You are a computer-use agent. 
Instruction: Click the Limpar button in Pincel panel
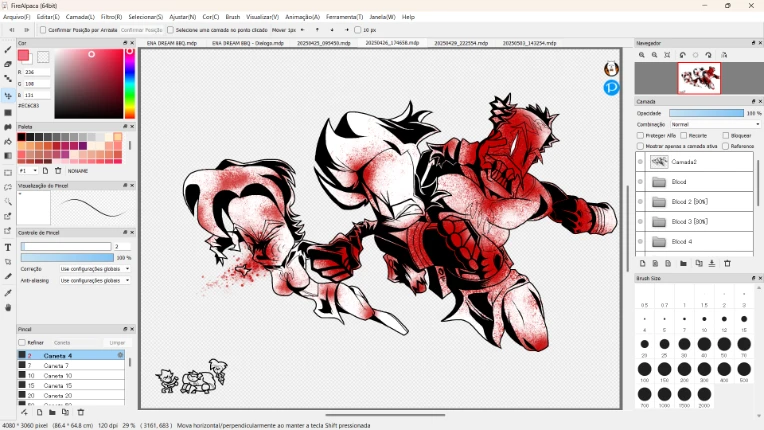[x=117, y=342]
